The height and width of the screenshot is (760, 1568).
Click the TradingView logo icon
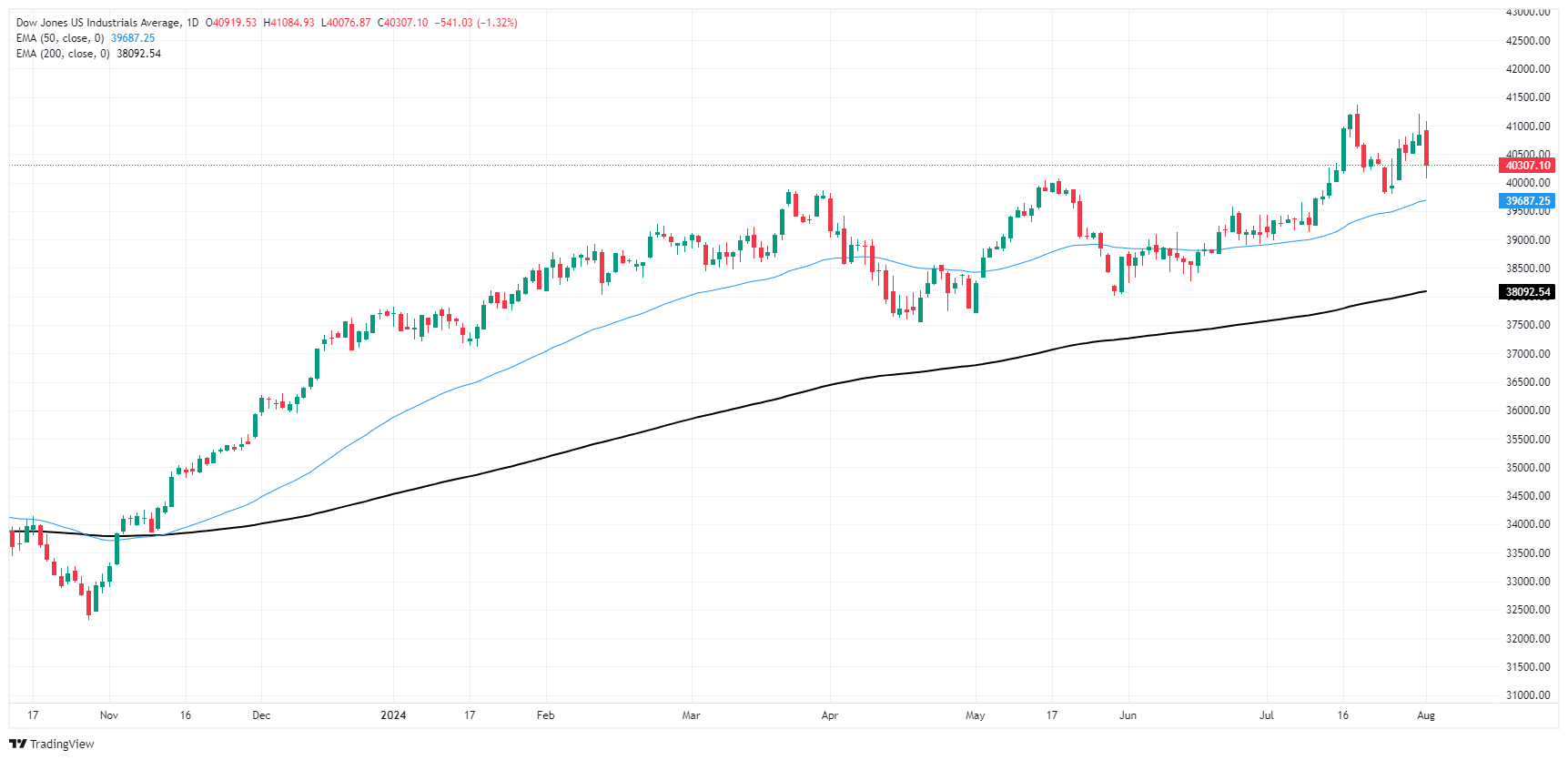(x=18, y=744)
